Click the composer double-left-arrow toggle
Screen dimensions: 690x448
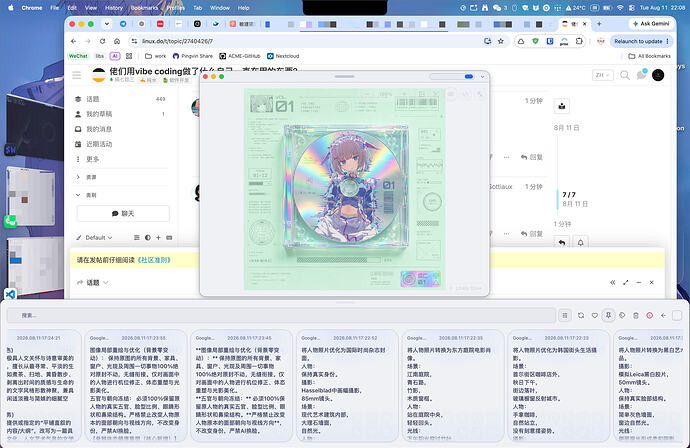613,283
